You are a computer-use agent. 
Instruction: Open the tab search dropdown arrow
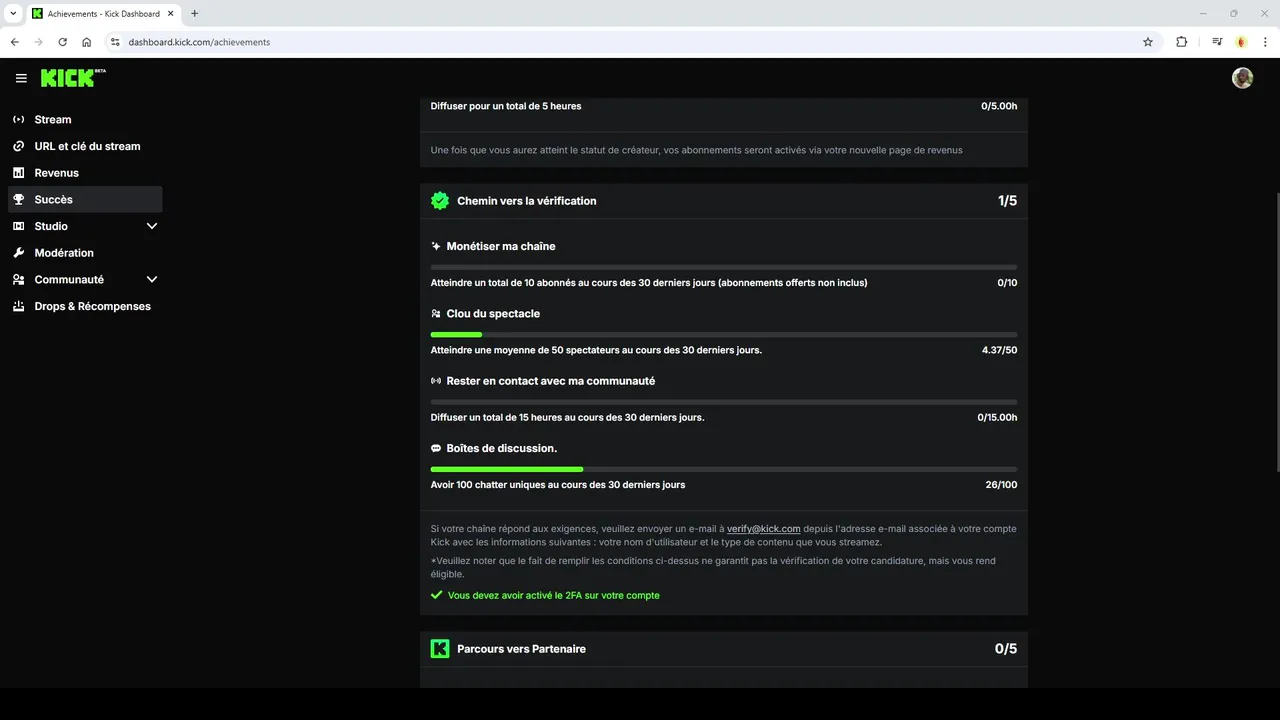point(13,13)
